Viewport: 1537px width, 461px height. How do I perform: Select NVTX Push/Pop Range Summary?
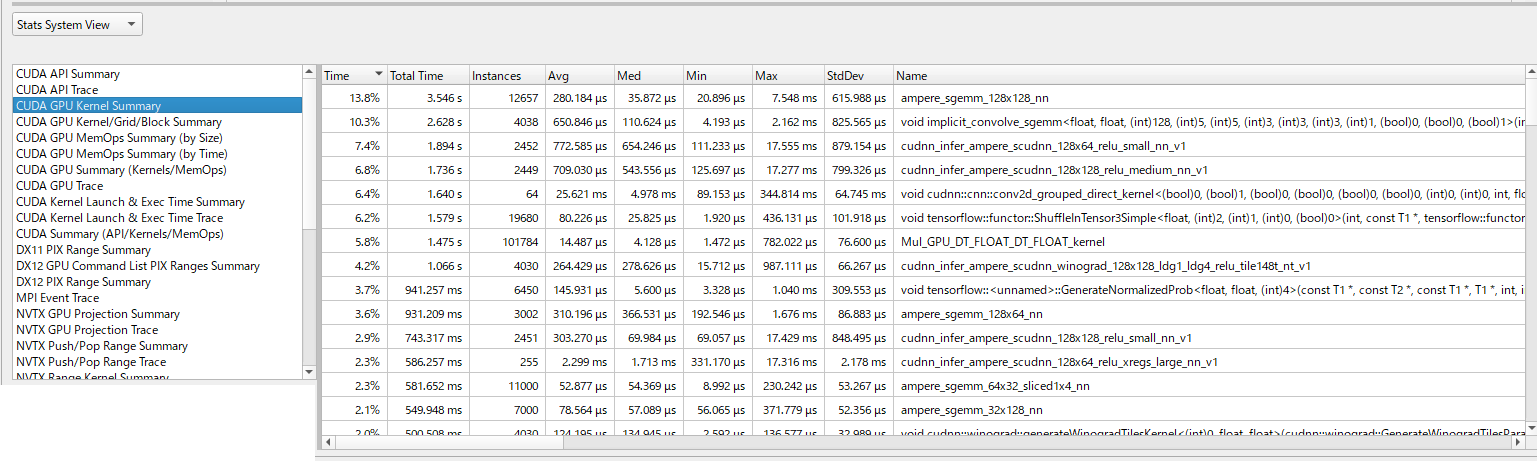[x=102, y=346]
